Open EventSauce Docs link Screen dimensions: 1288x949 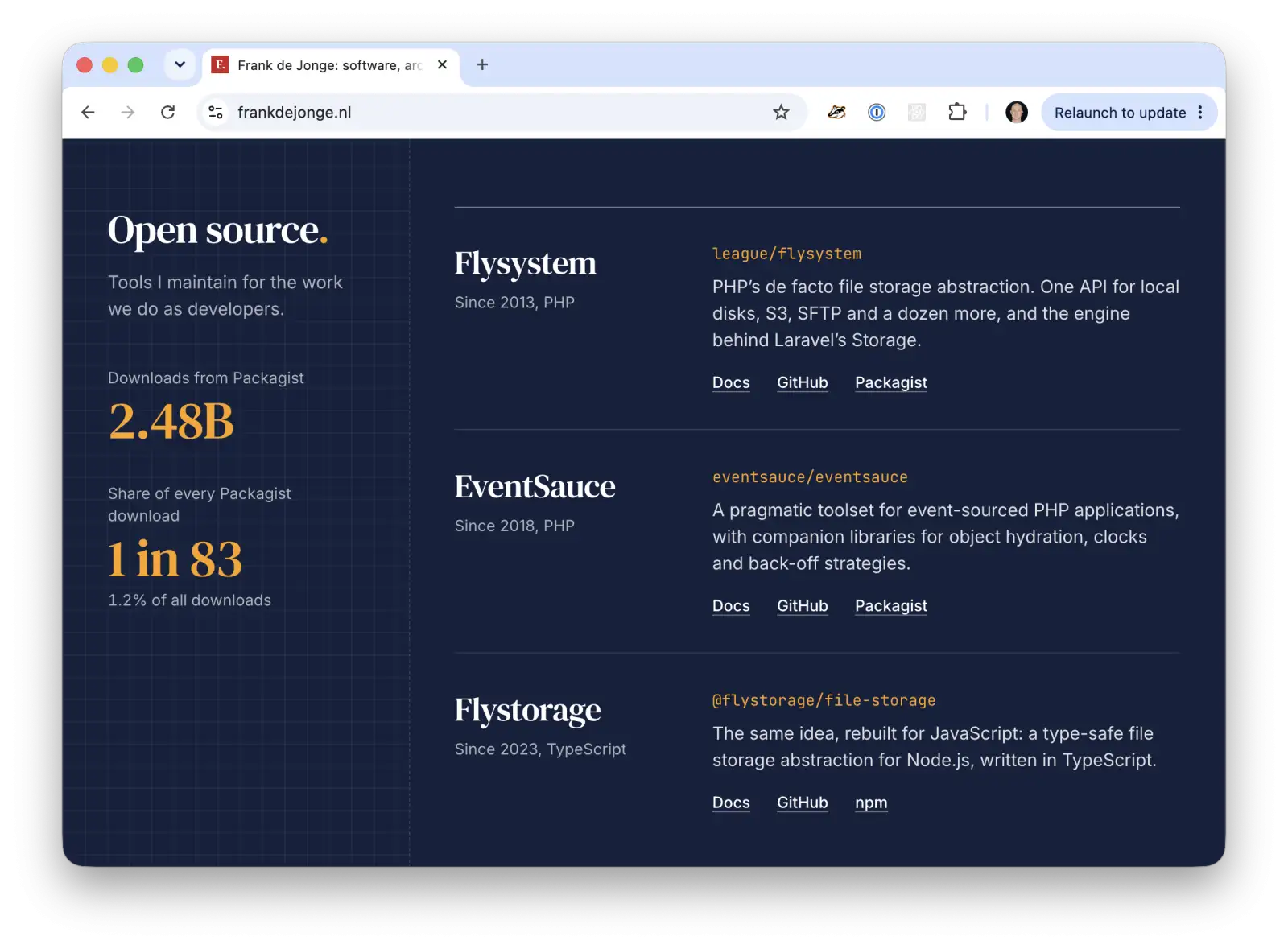pyautogui.click(x=731, y=606)
